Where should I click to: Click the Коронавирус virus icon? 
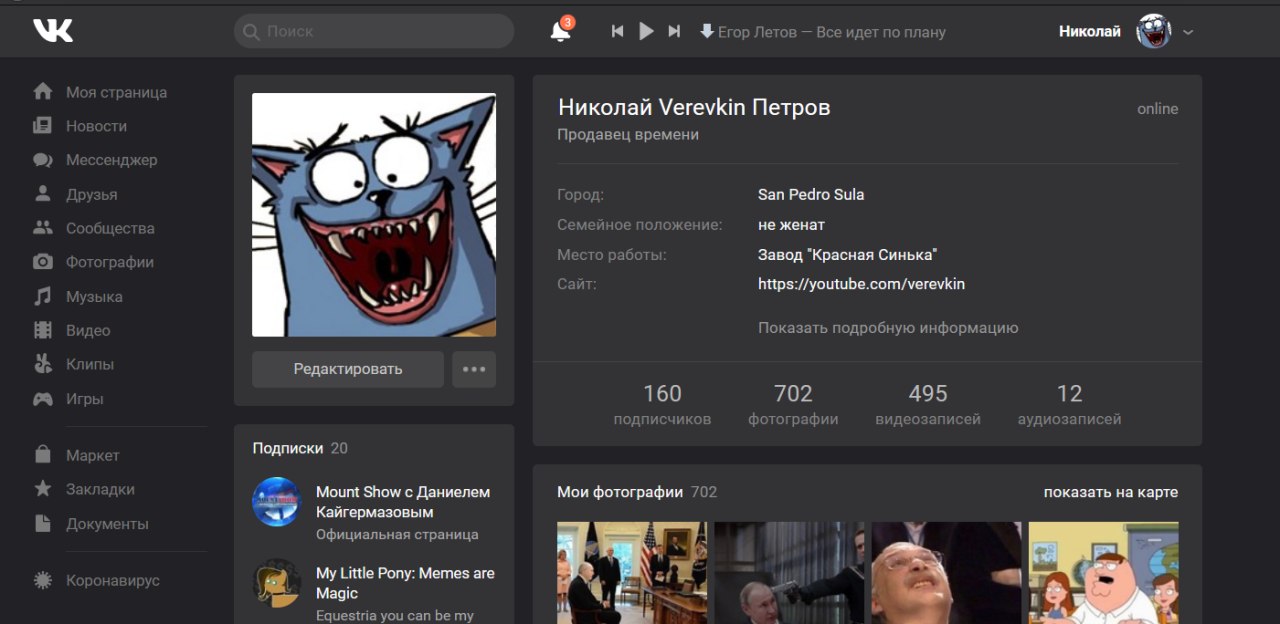(43, 580)
